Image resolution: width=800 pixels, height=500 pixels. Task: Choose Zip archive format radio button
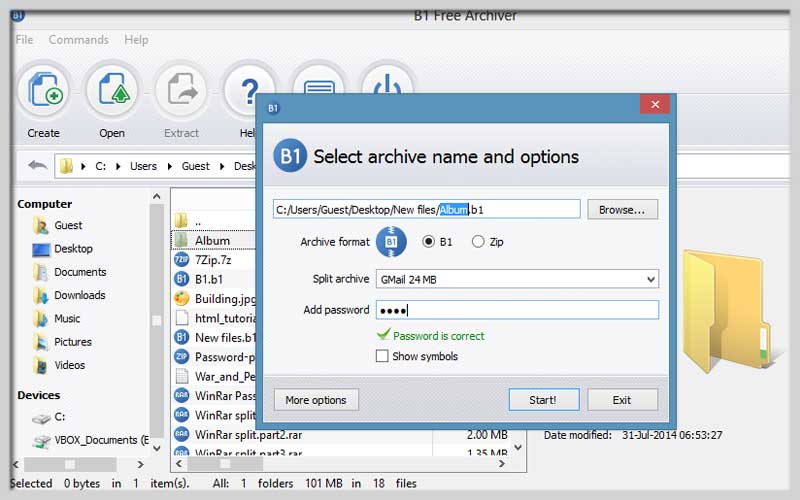pos(478,242)
